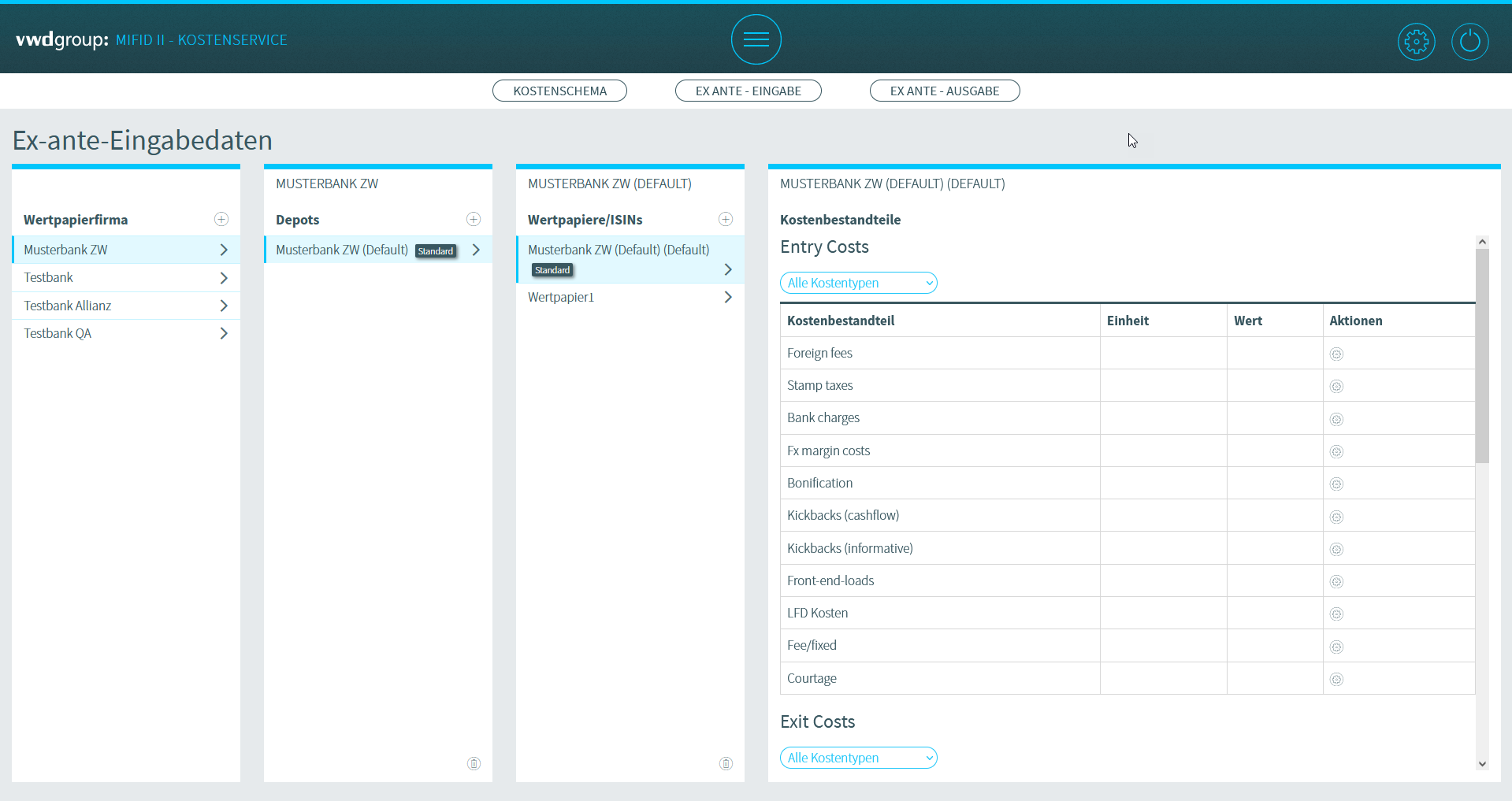Click scrollbar down arrow in cost panel
The width and height of the screenshot is (1512, 801).
[1482, 763]
